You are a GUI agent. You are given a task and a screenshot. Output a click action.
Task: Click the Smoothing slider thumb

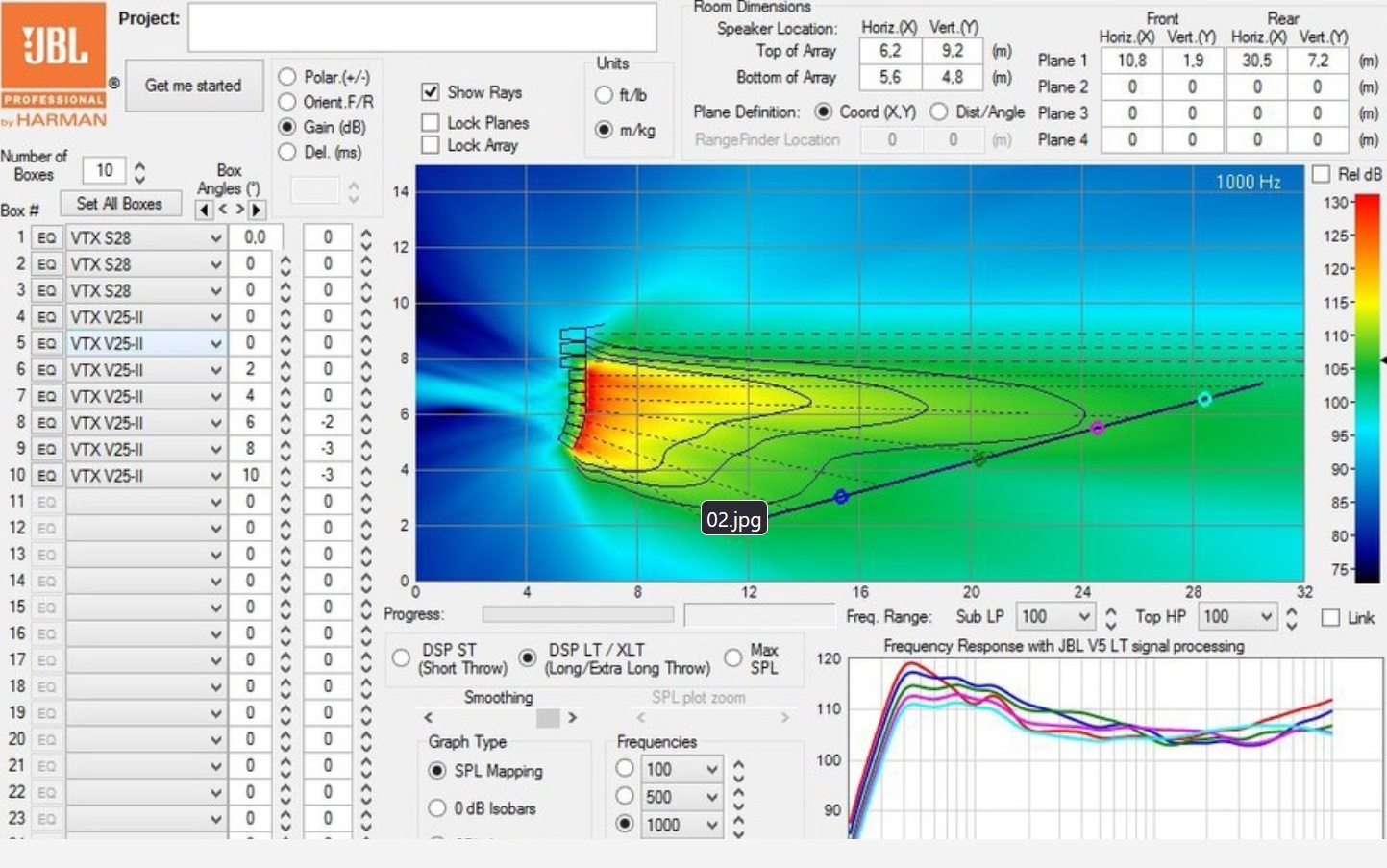click(548, 718)
